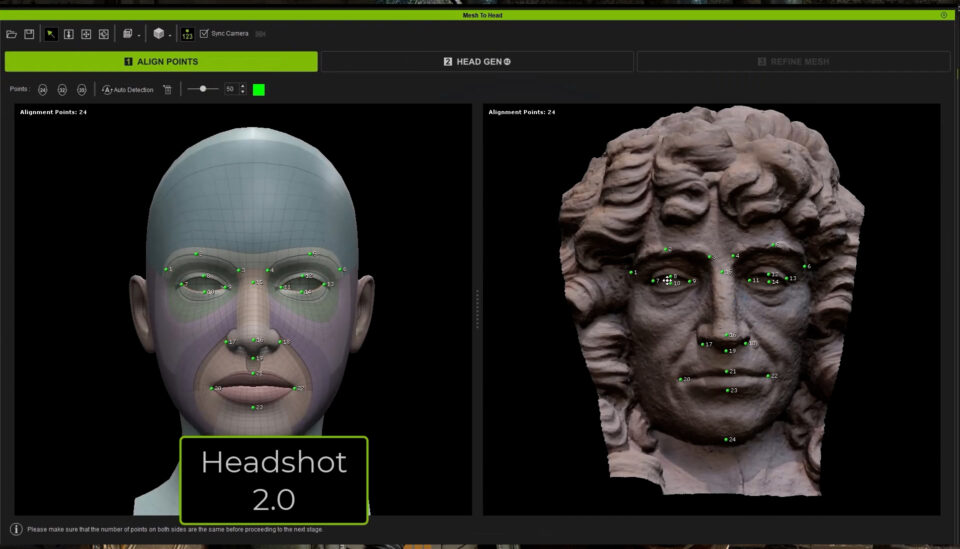960x549 pixels.
Task: Click alignment point 24 on statue chin
Action: coord(726,439)
